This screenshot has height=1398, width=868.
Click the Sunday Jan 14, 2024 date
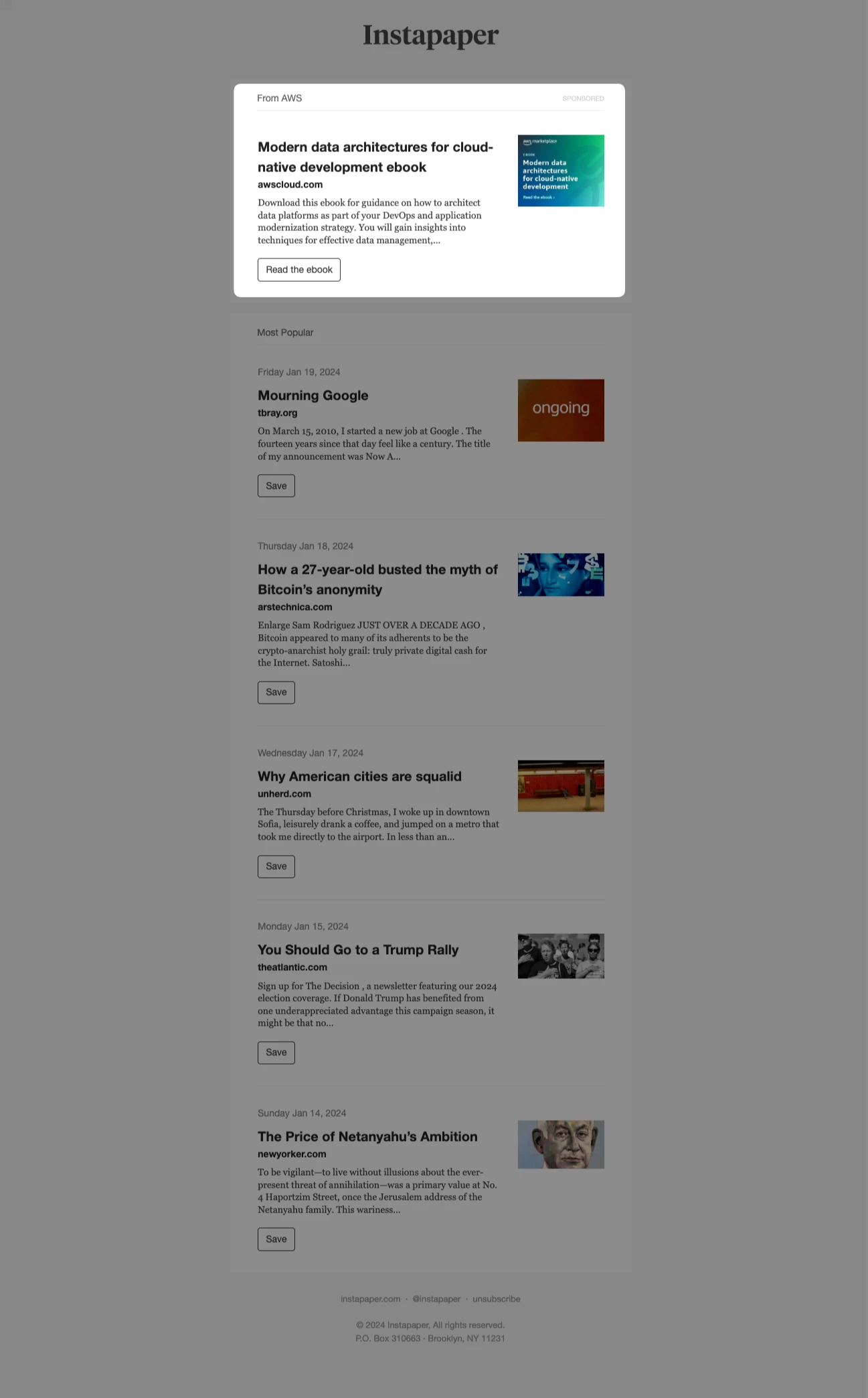coord(302,1113)
